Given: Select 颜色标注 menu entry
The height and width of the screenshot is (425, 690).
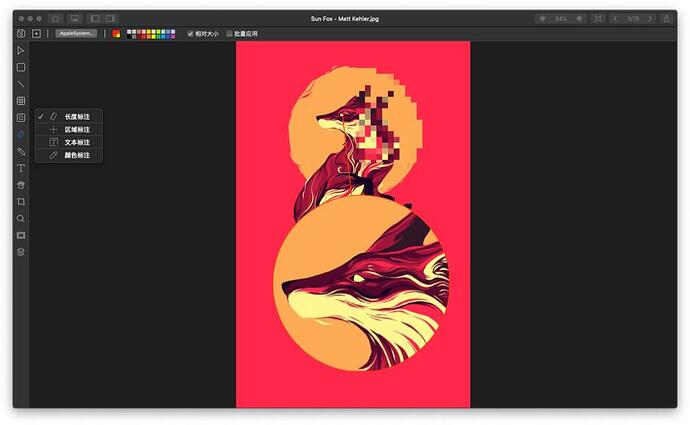Looking at the screenshot, I should coord(77,155).
